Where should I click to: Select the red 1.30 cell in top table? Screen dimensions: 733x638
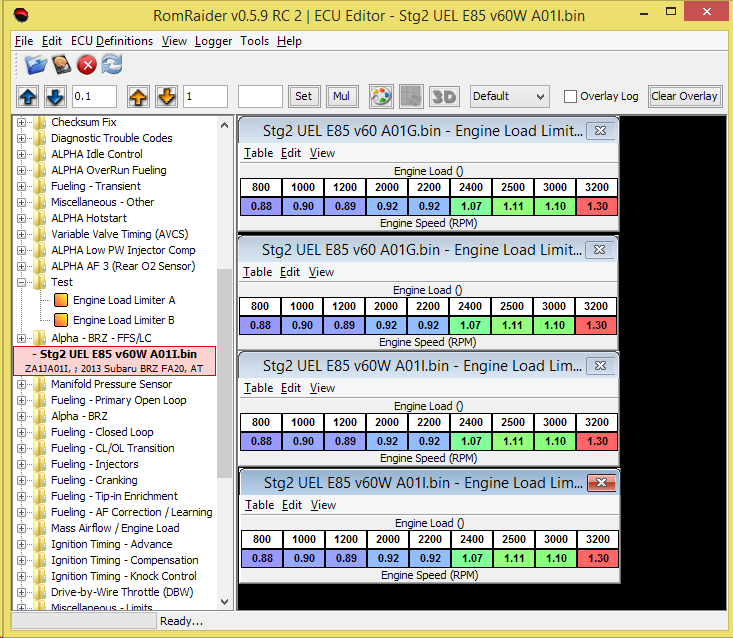pos(596,207)
